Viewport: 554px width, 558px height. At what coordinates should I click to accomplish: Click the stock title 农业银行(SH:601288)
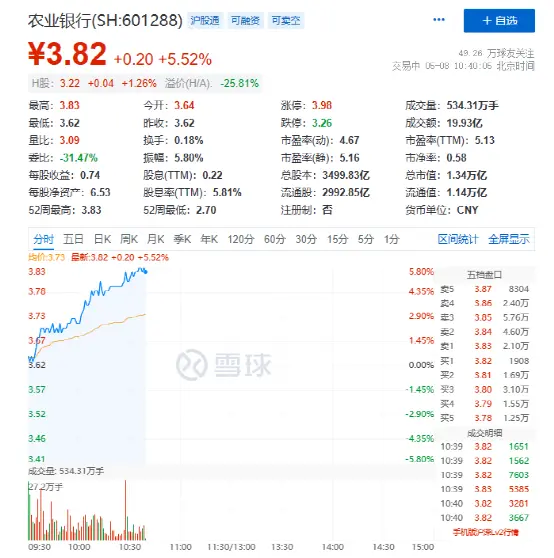click(105, 21)
